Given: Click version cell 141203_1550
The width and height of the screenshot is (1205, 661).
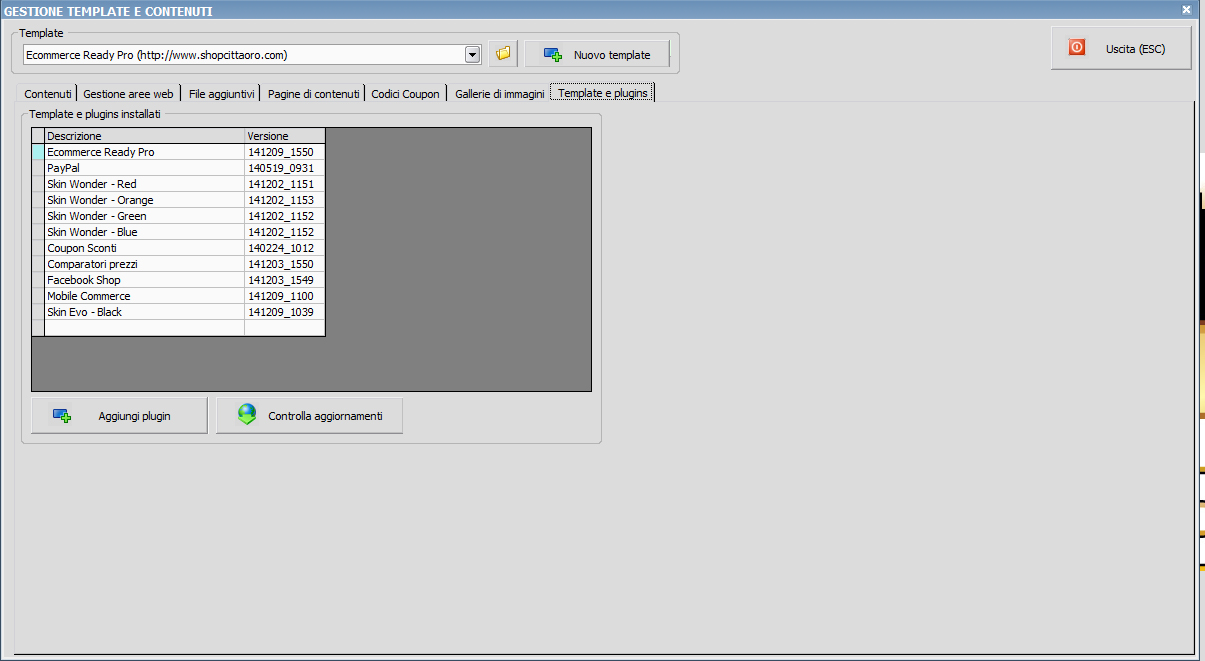Looking at the screenshot, I should coord(285,264).
